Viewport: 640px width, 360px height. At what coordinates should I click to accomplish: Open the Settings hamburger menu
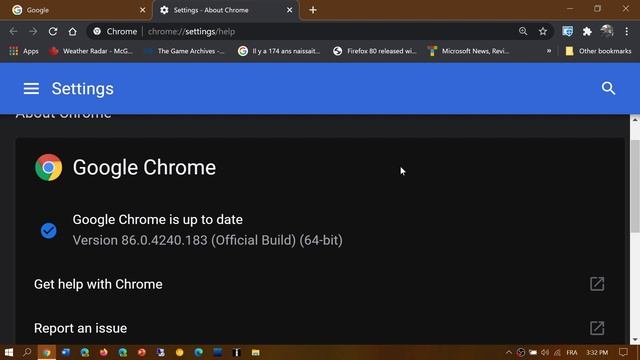31,89
